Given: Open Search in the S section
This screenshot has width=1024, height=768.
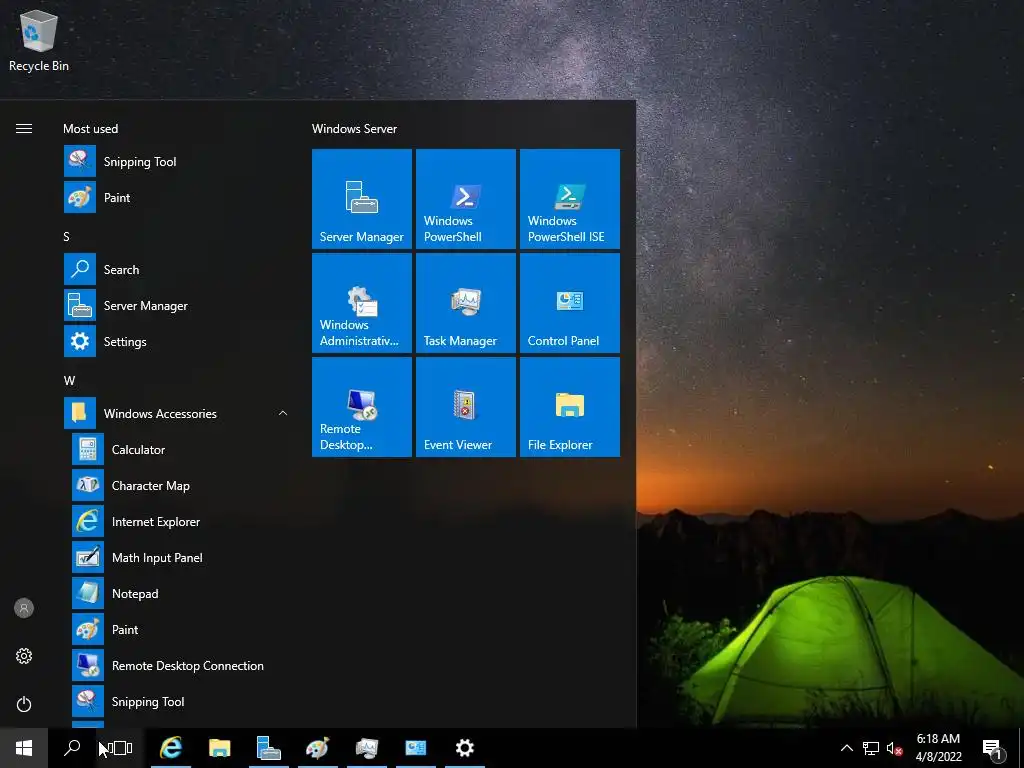Looking at the screenshot, I should (176, 269).
